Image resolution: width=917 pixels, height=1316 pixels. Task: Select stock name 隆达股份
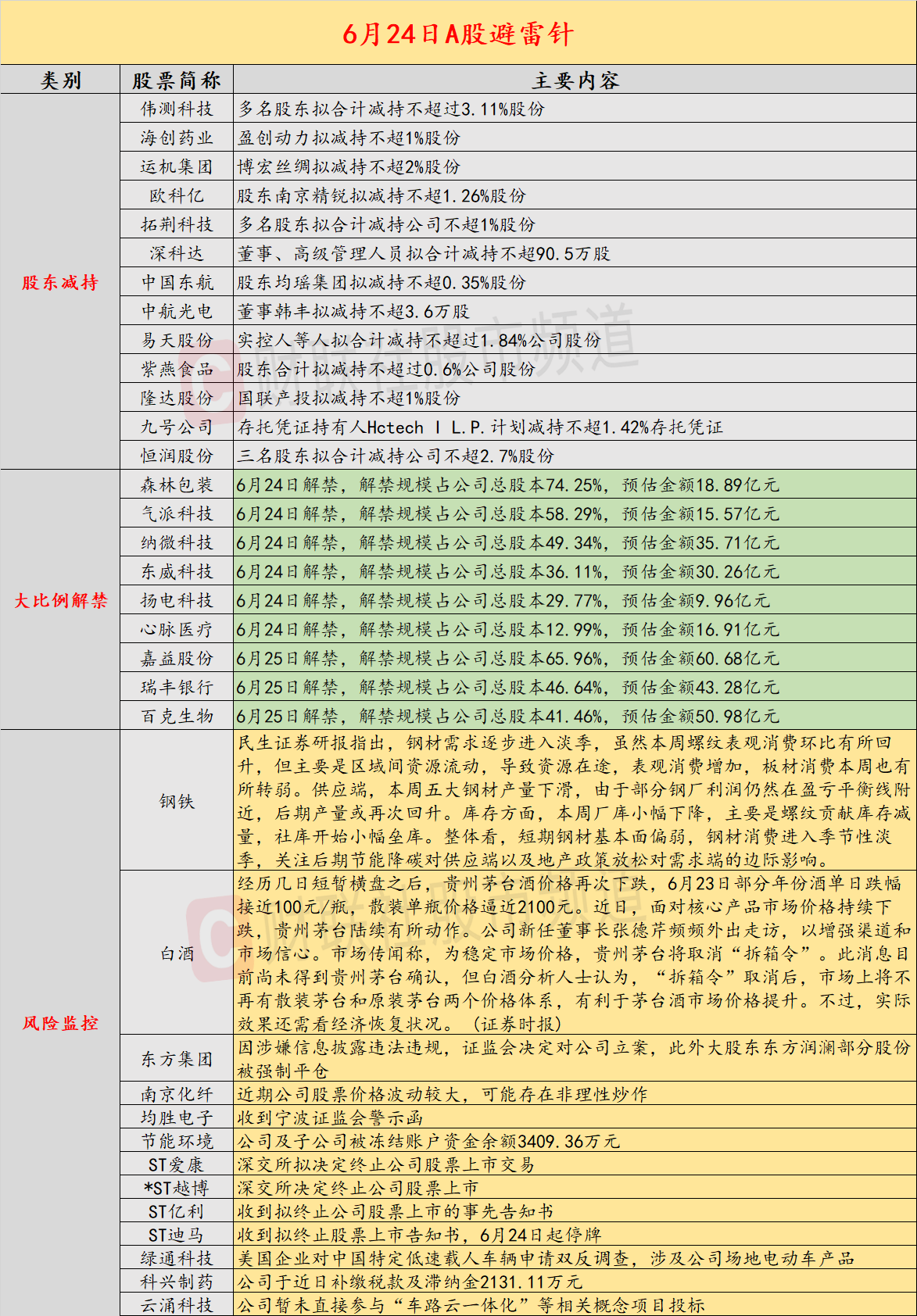coord(177,398)
